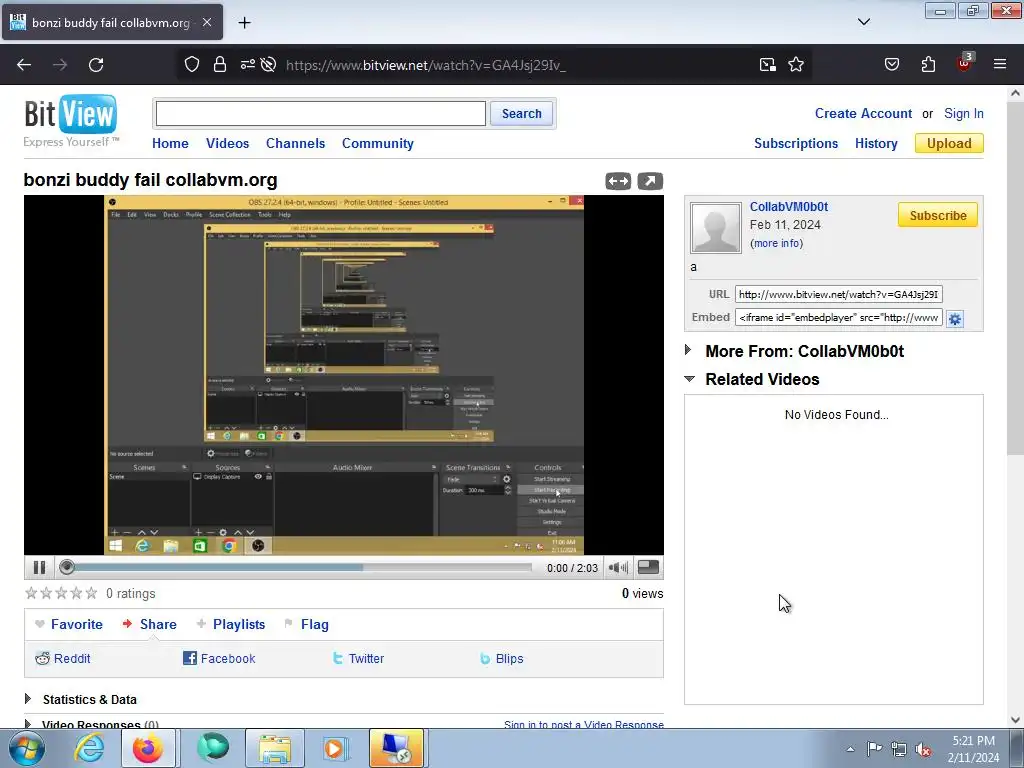Bookmark this page with the star icon

click(x=795, y=65)
